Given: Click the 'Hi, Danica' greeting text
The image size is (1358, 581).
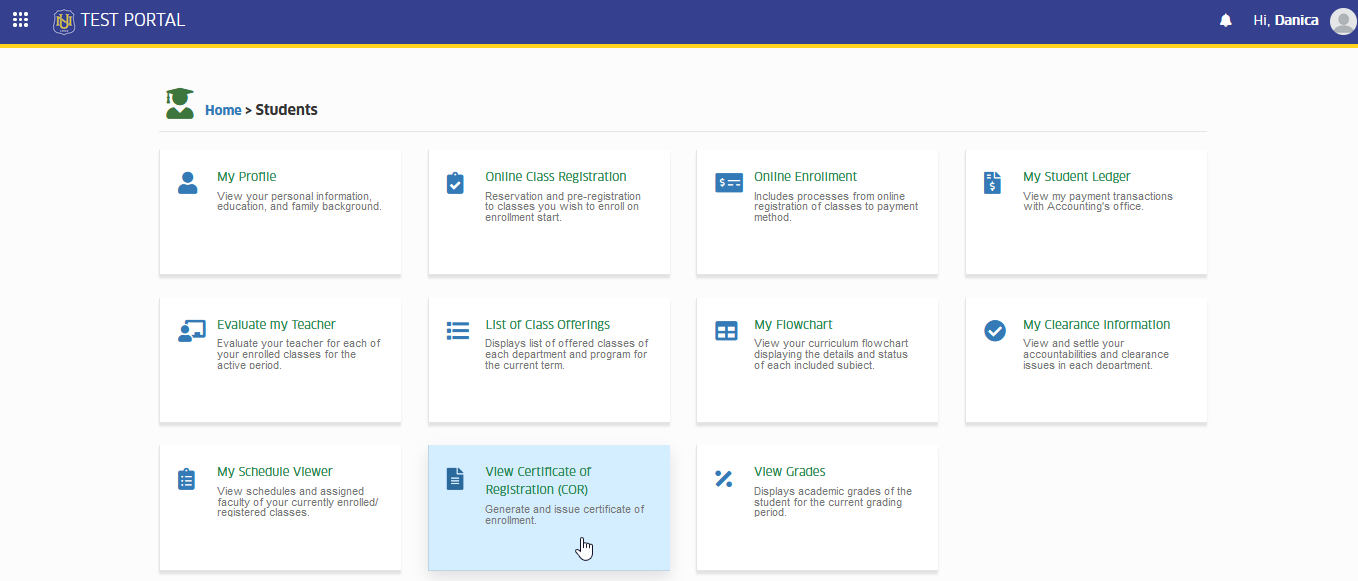Looking at the screenshot, I should coord(1286,20).
